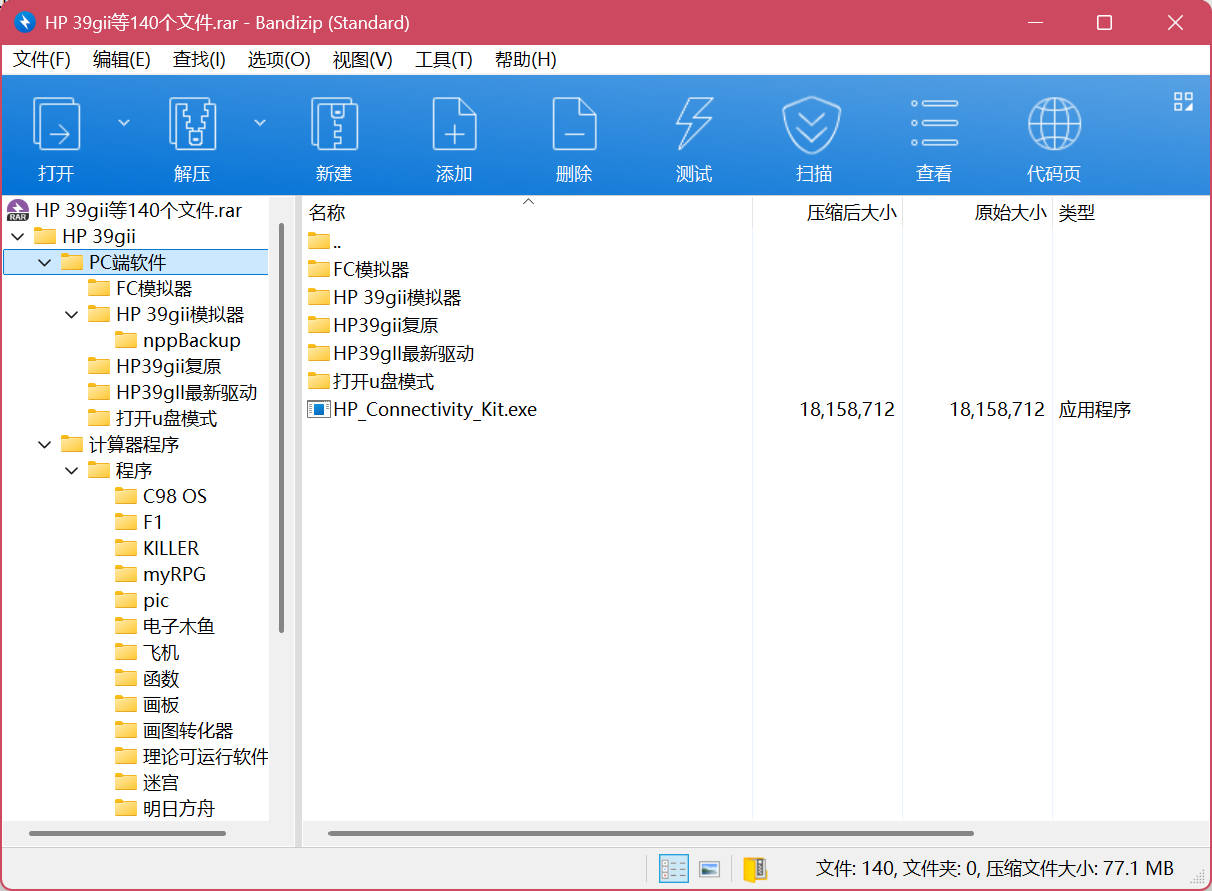Open the 视图(V) menu
The image size is (1212, 891).
[x=362, y=60]
